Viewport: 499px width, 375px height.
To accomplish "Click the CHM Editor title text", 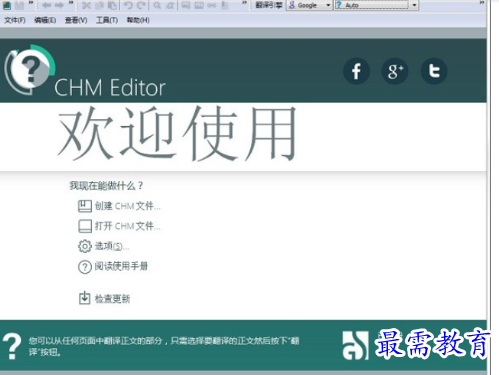I will pyautogui.click(x=110, y=88).
